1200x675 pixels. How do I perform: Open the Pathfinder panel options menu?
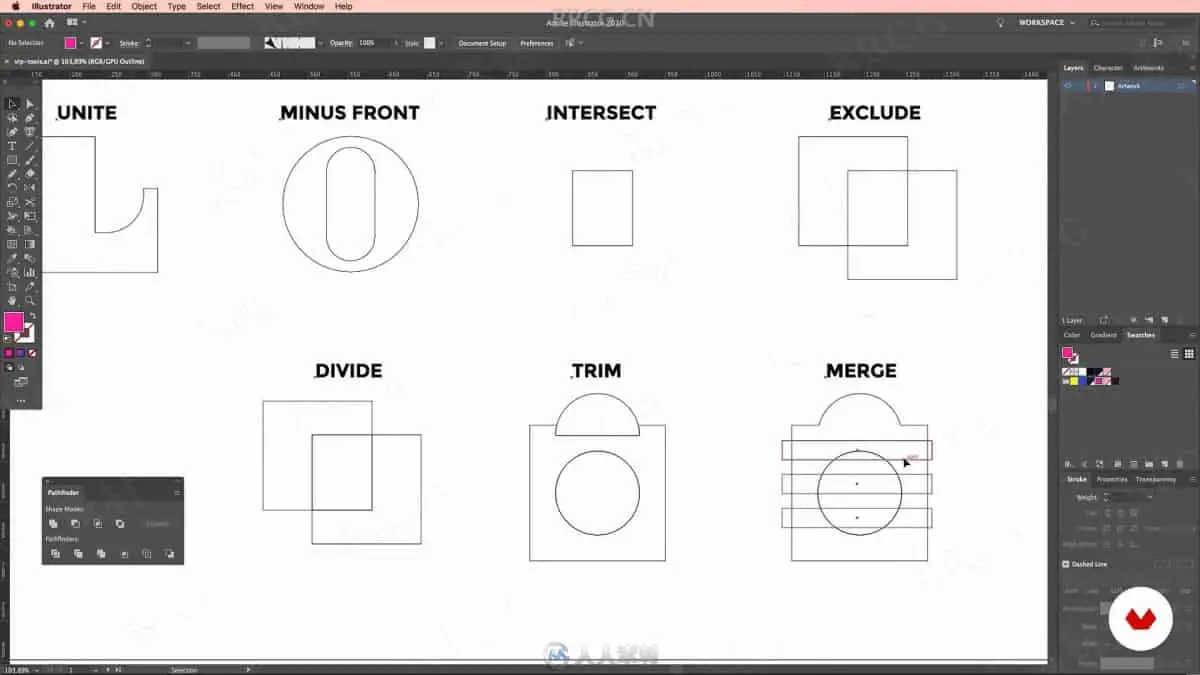pos(177,492)
